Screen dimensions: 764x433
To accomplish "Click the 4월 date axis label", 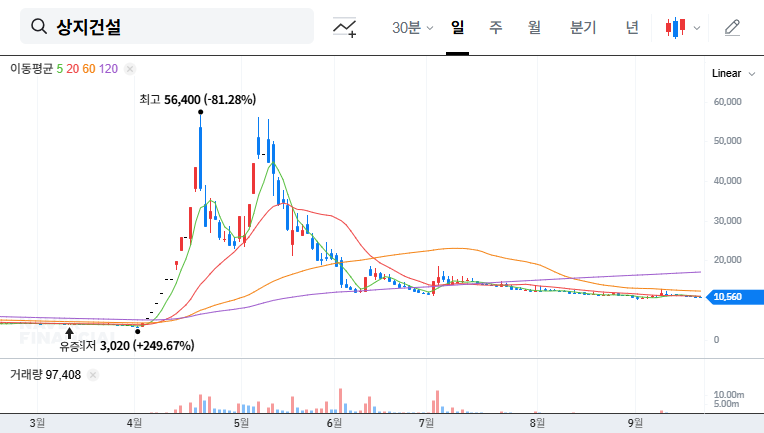I will tap(134, 423).
